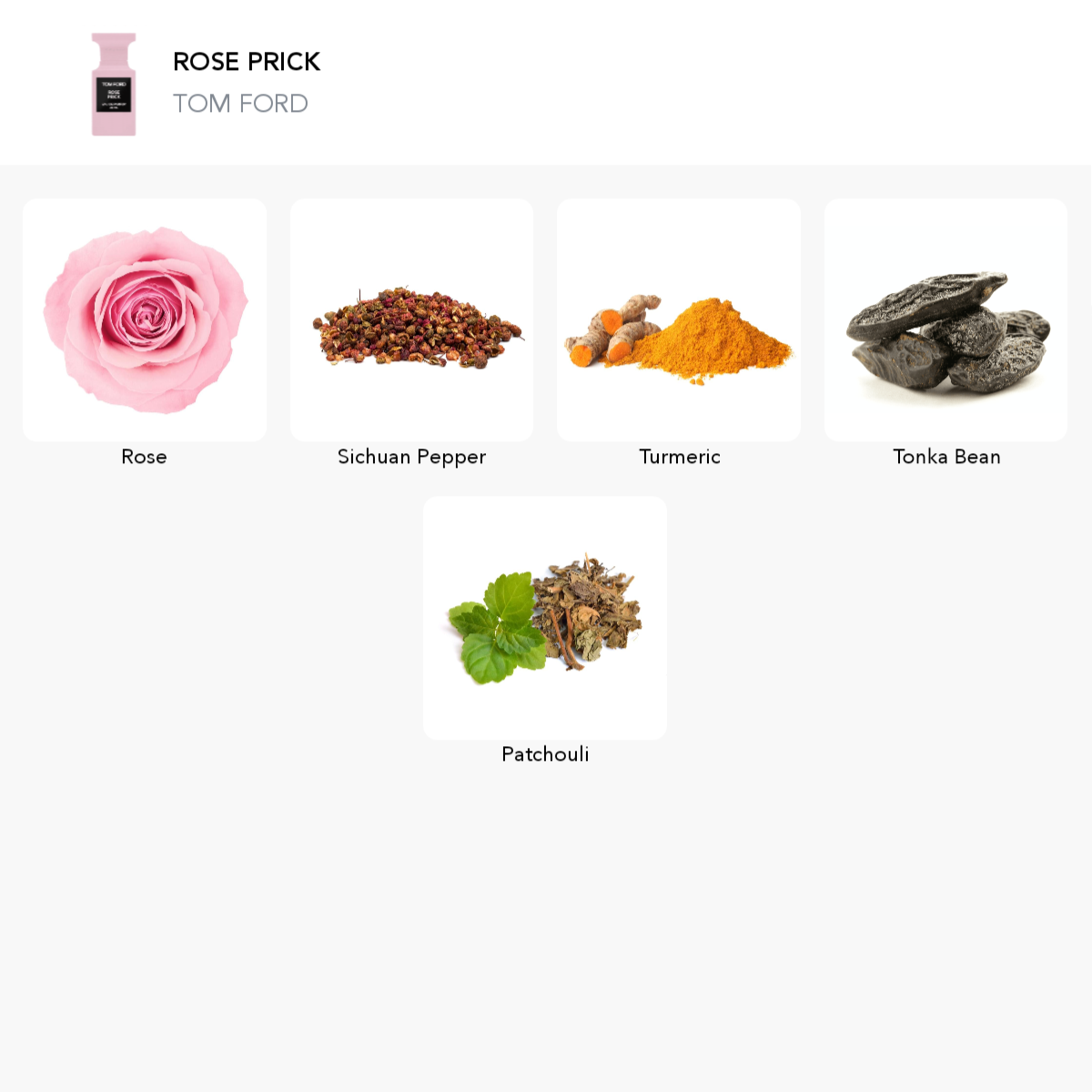The image size is (1092, 1092).
Task: Click the Tonka Bean label
Action: click(946, 457)
